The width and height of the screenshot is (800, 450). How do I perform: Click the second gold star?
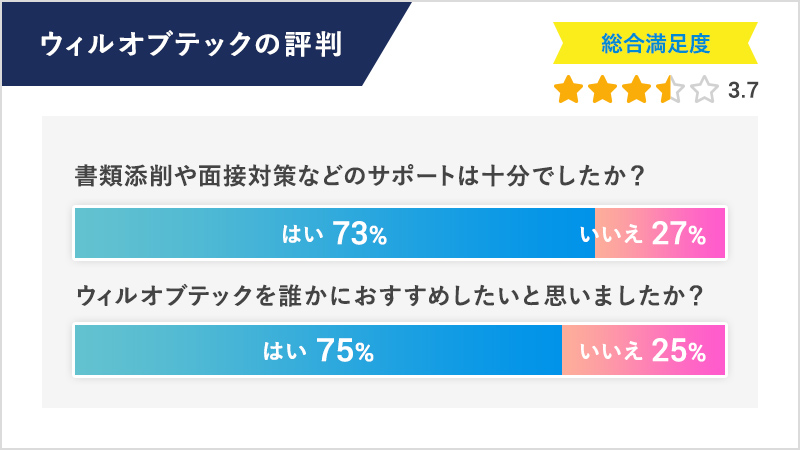point(603,90)
